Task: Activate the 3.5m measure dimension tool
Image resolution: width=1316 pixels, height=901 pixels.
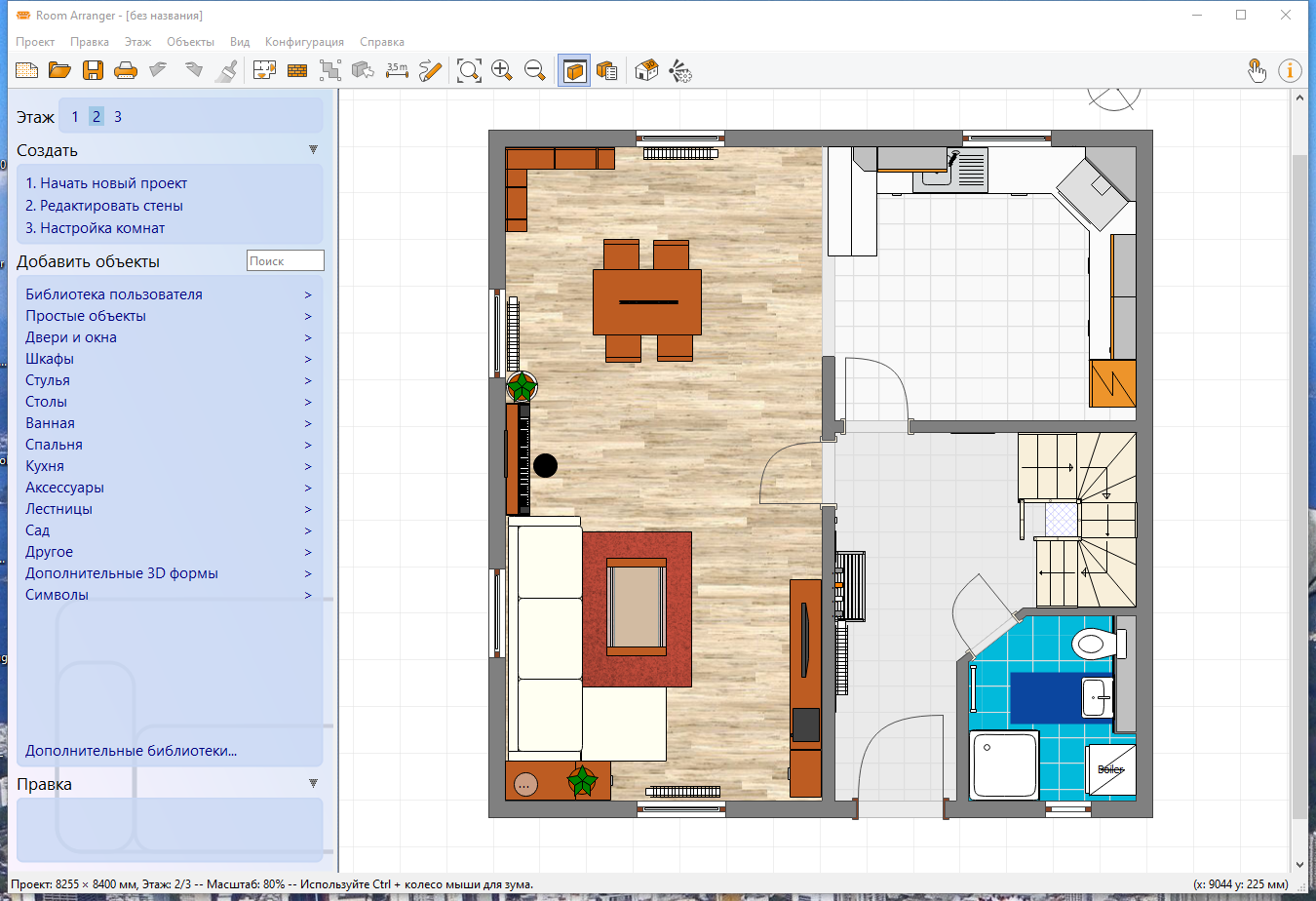Action: 397,70
